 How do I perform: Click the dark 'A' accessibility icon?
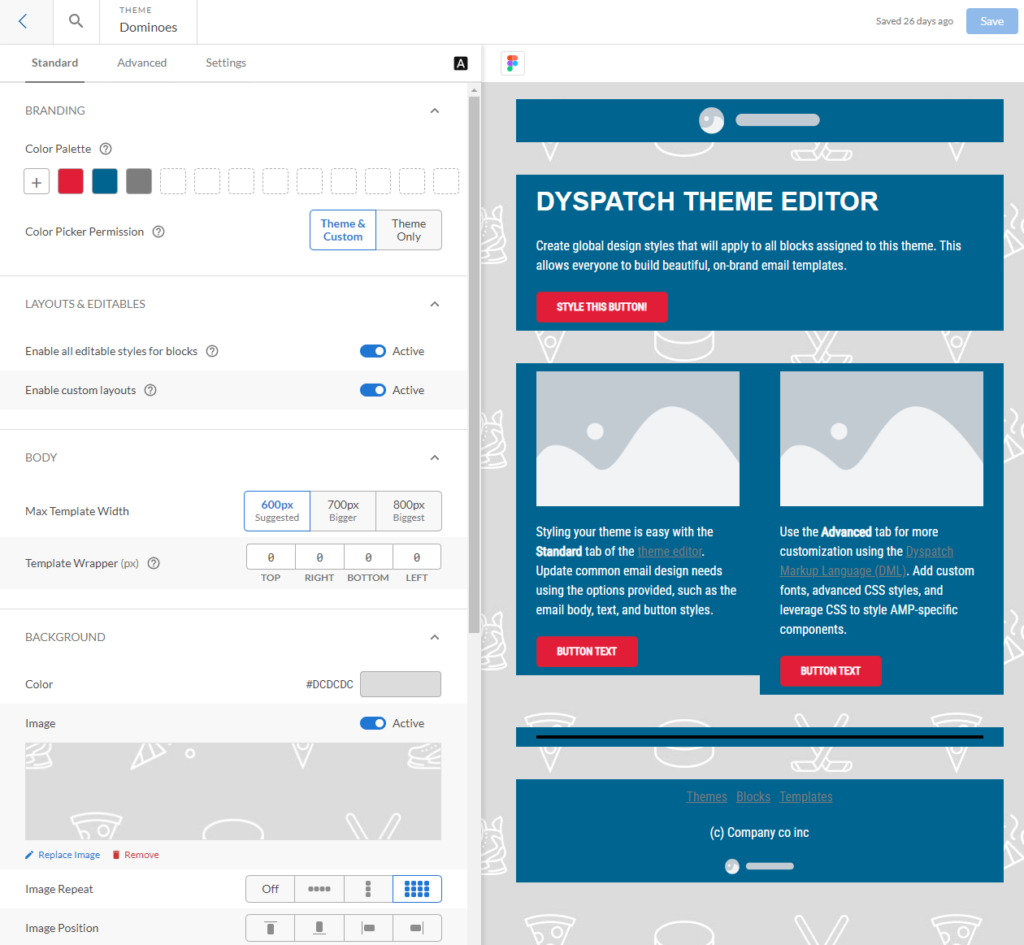click(x=460, y=63)
